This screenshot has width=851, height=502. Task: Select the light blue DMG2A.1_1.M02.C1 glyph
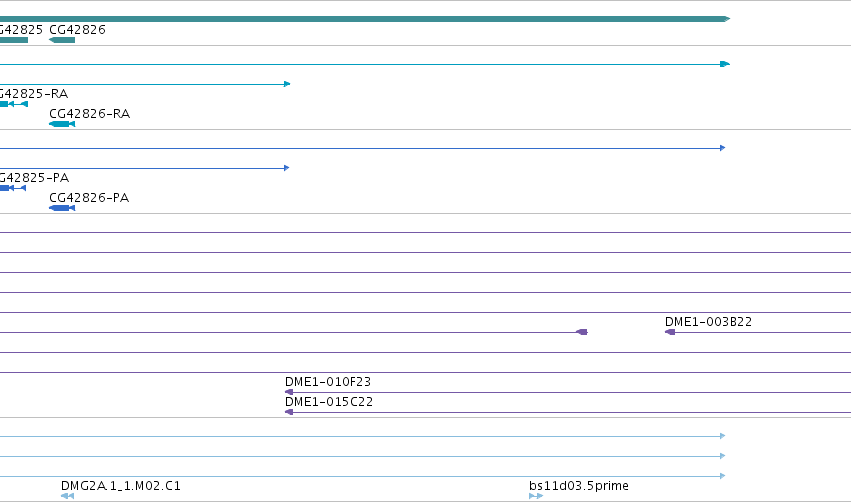point(67,495)
